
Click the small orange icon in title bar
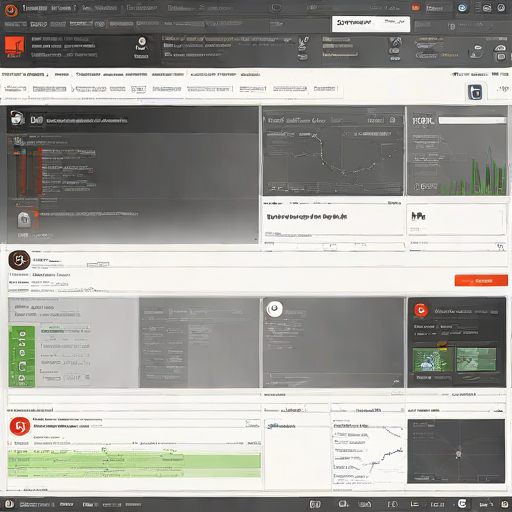tap(416, 7)
